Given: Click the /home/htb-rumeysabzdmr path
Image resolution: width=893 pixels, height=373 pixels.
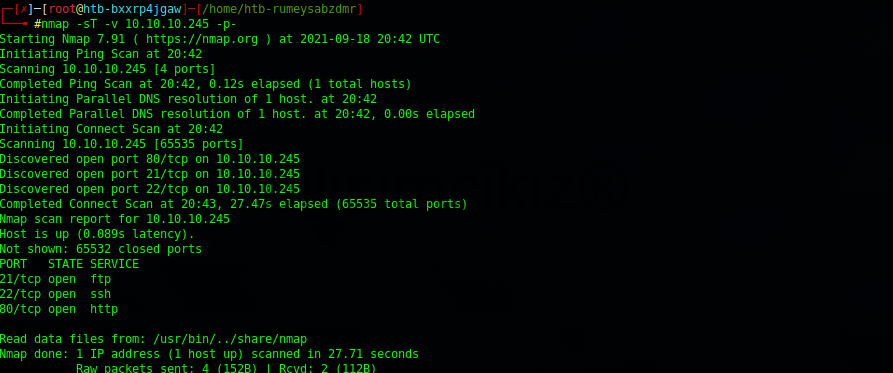Looking at the screenshot, I should [x=276, y=9].
